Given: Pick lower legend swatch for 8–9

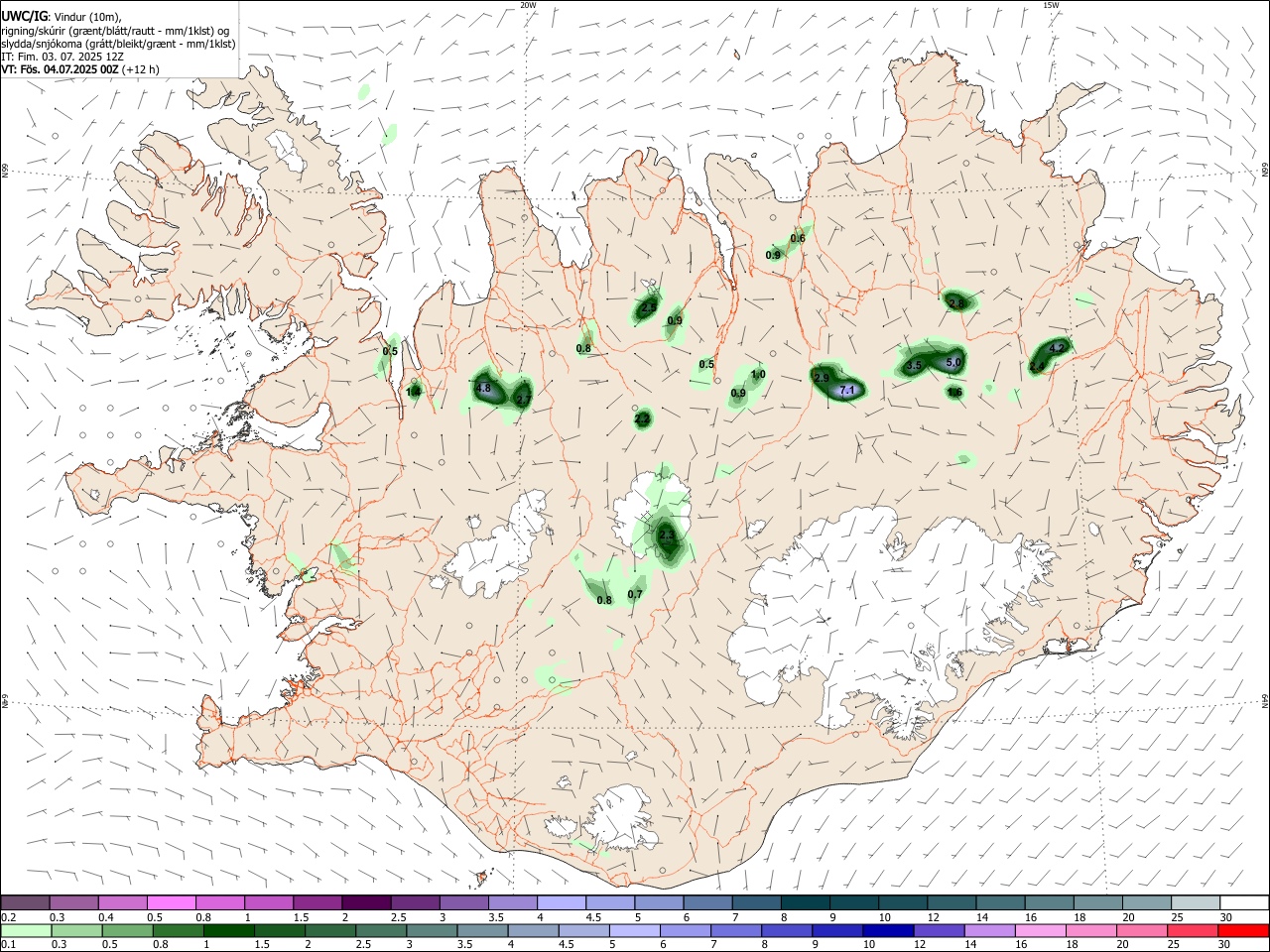Looking at the screenshot, I should click(786, 930).
